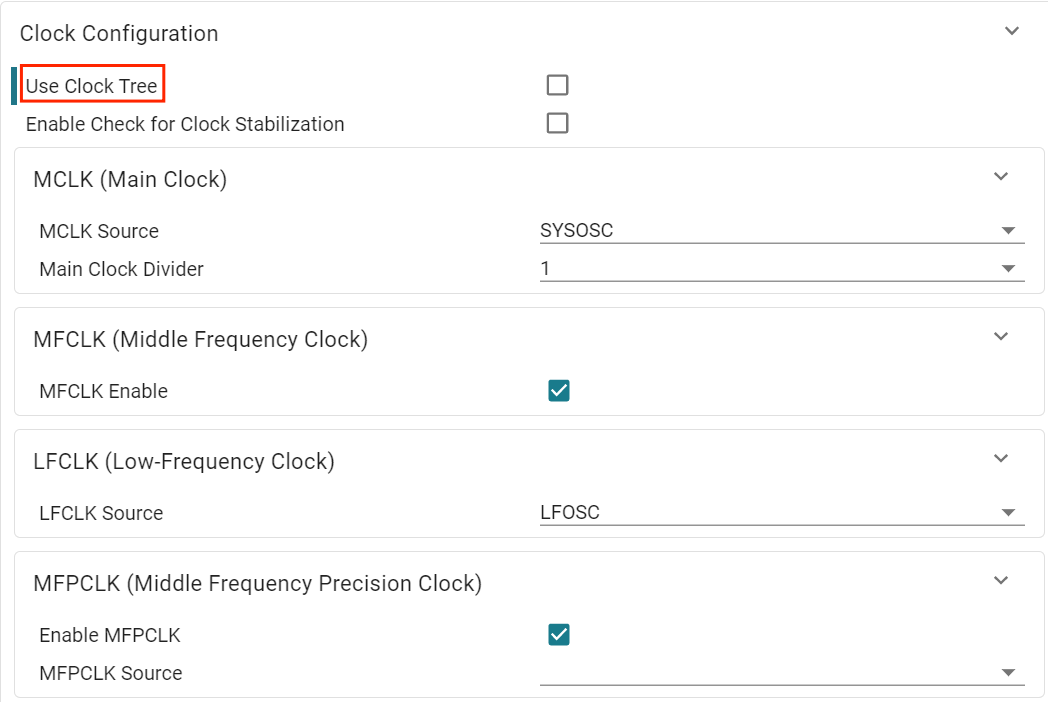The image size is (1048, 702).
Task: Collapse the MFCLK group chevron
Action: coord(1001,336)
